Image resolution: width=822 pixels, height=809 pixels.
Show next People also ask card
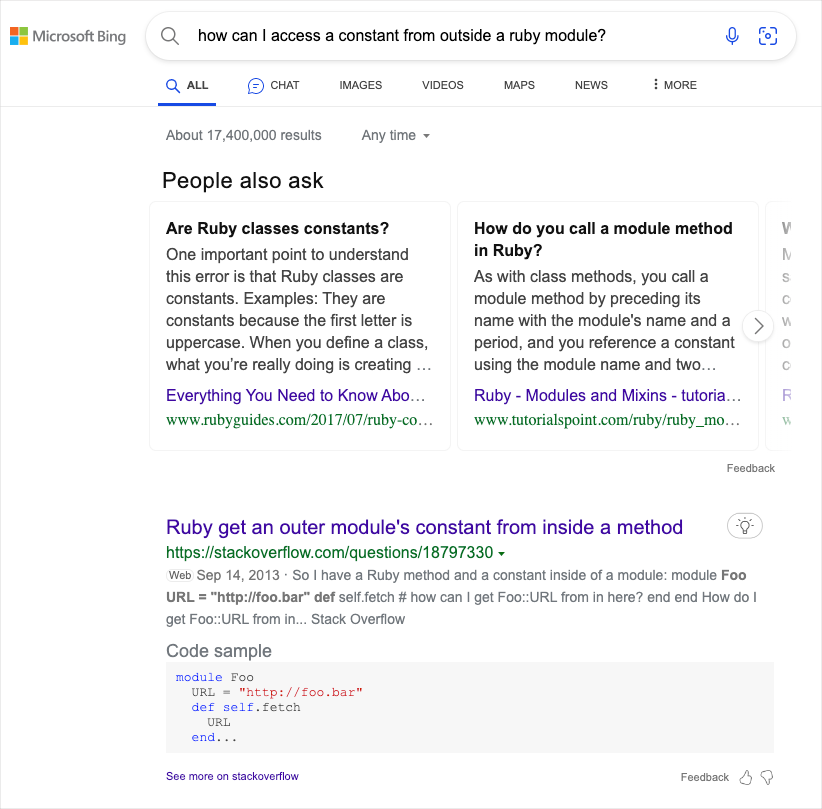(758, 326)
